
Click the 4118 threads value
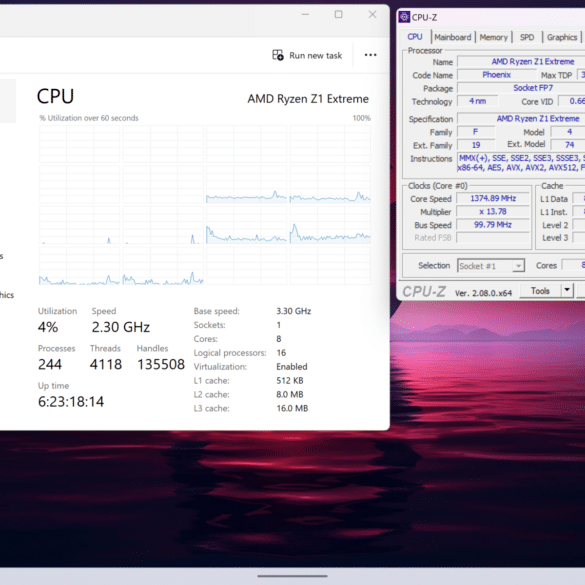tap(106, 365)
